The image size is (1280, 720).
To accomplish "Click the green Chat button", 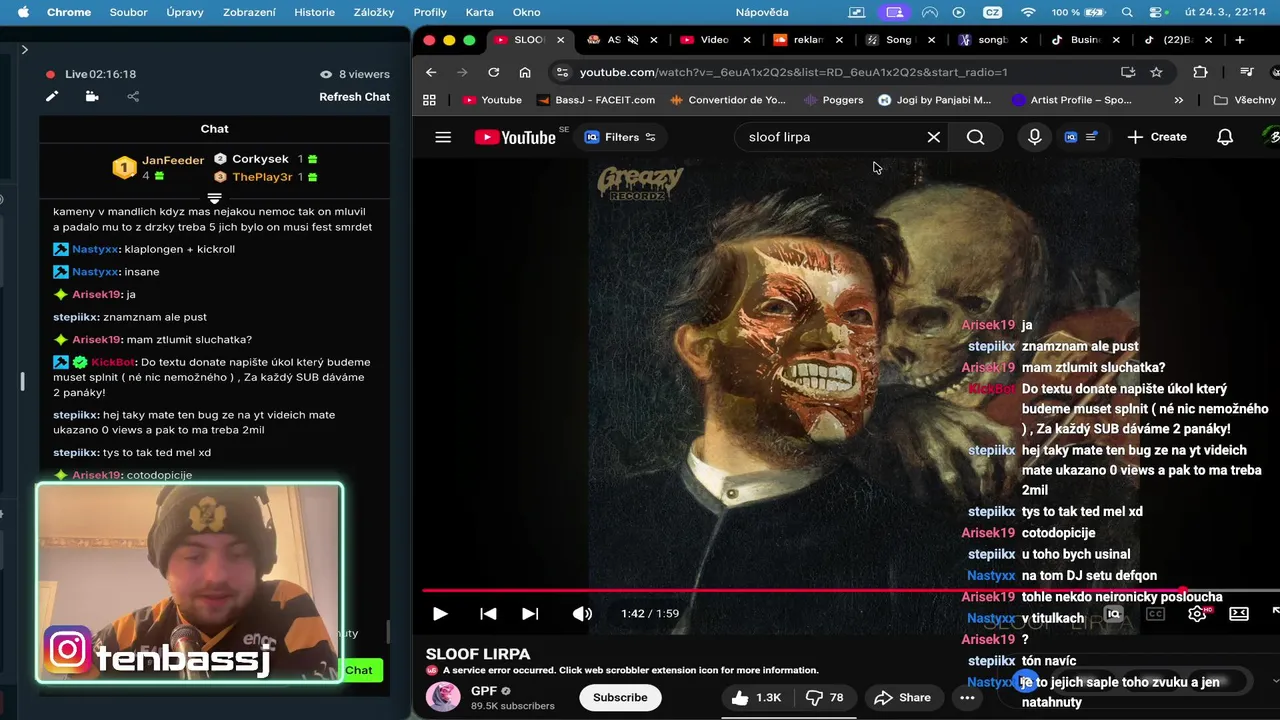I will (359, 671).
